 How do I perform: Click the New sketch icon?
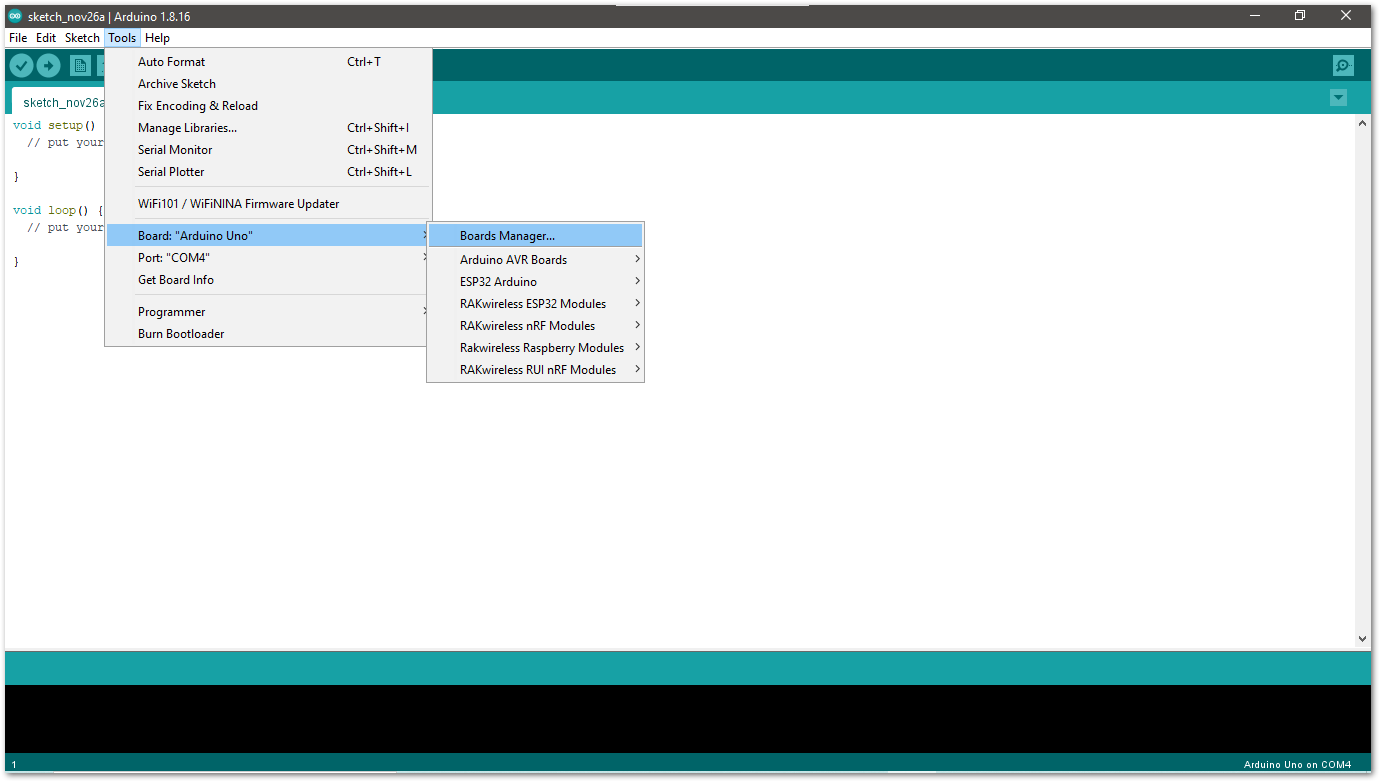(80, 65)
